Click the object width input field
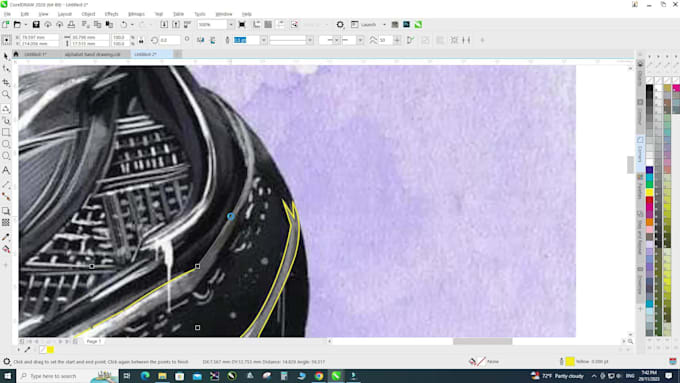 coord(89,37)
